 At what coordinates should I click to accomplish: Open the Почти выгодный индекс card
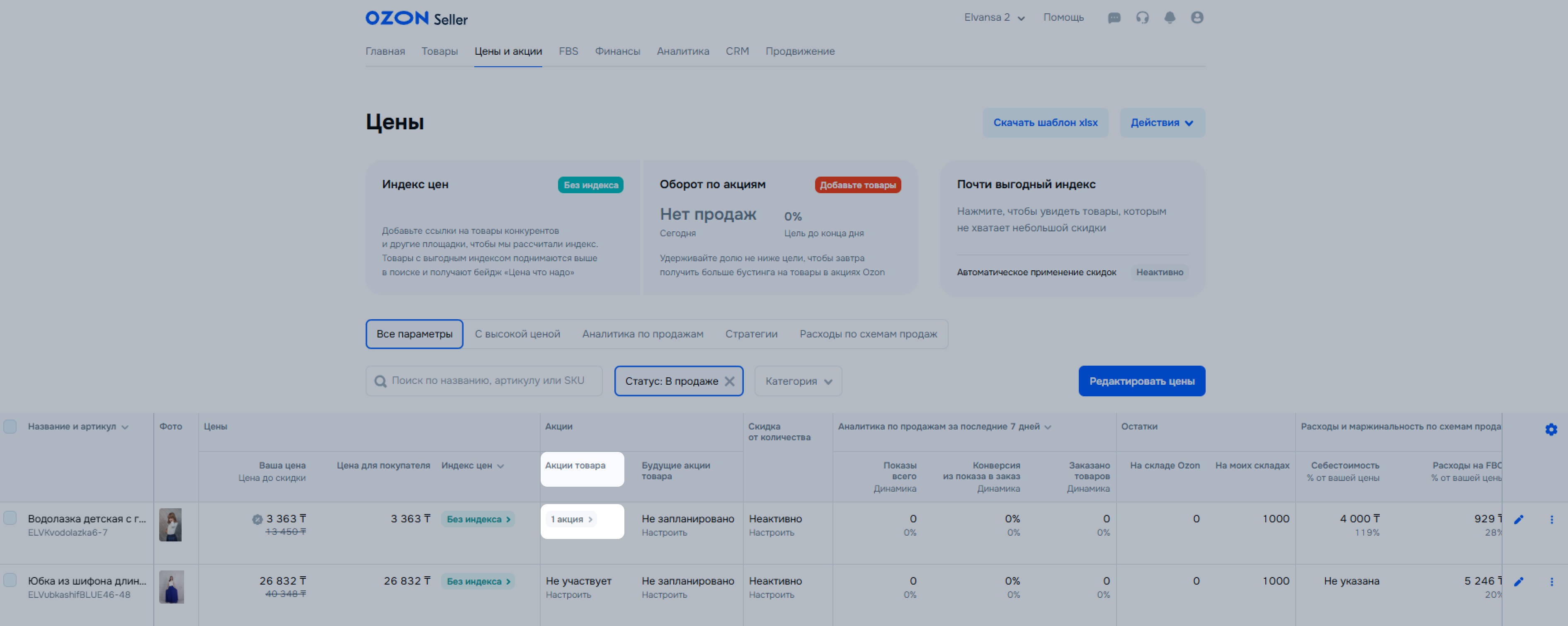coord(1073,228)
